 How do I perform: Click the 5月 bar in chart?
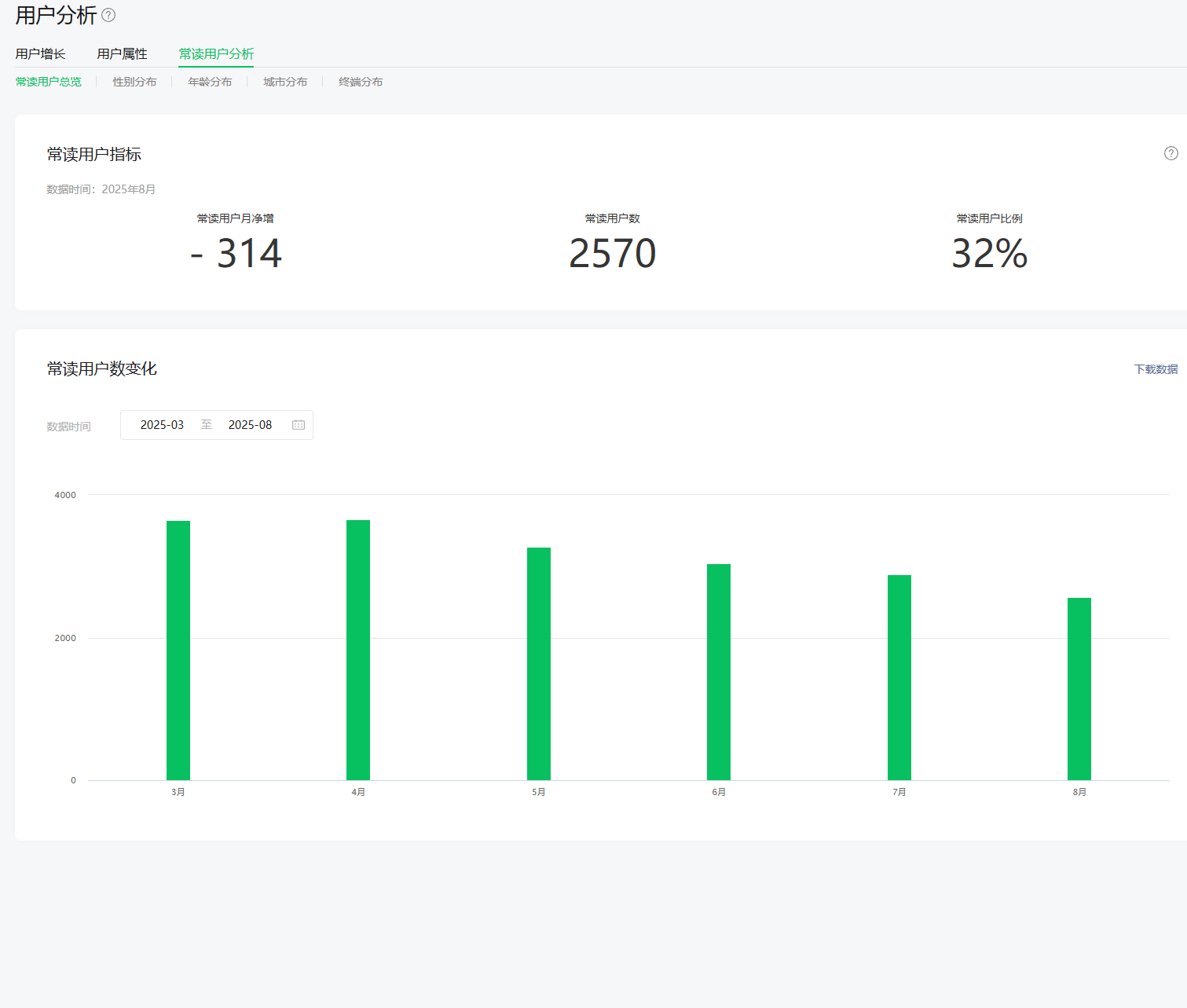point(539,664)
